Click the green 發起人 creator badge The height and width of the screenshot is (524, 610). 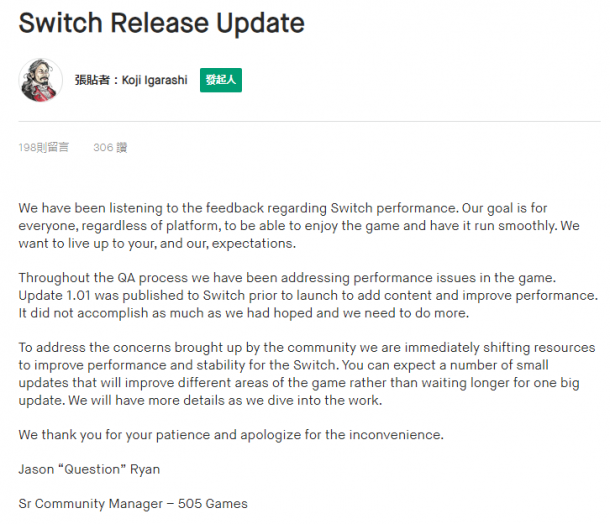(x=221, y=80)
